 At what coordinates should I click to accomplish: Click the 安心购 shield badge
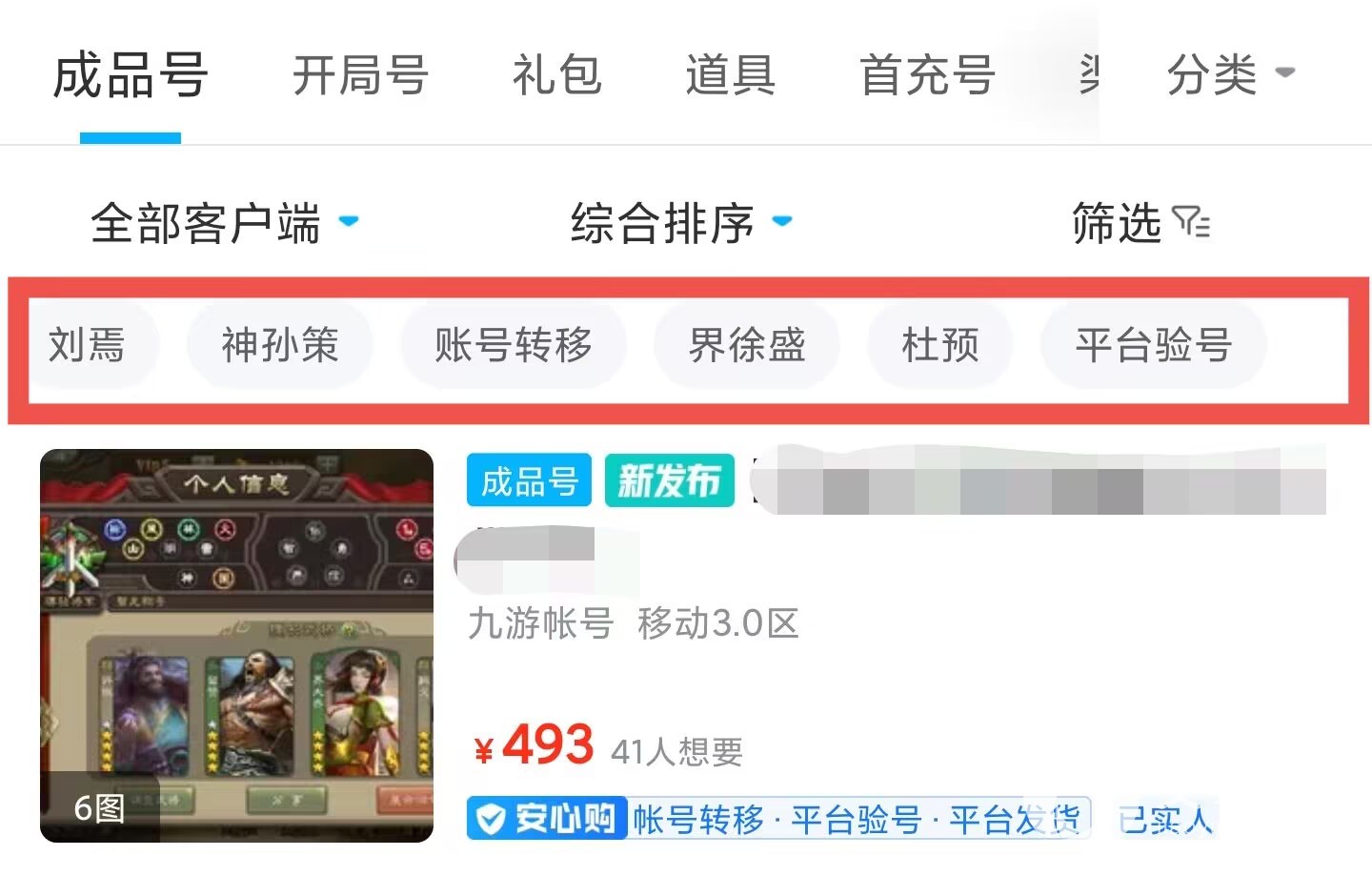547,818
